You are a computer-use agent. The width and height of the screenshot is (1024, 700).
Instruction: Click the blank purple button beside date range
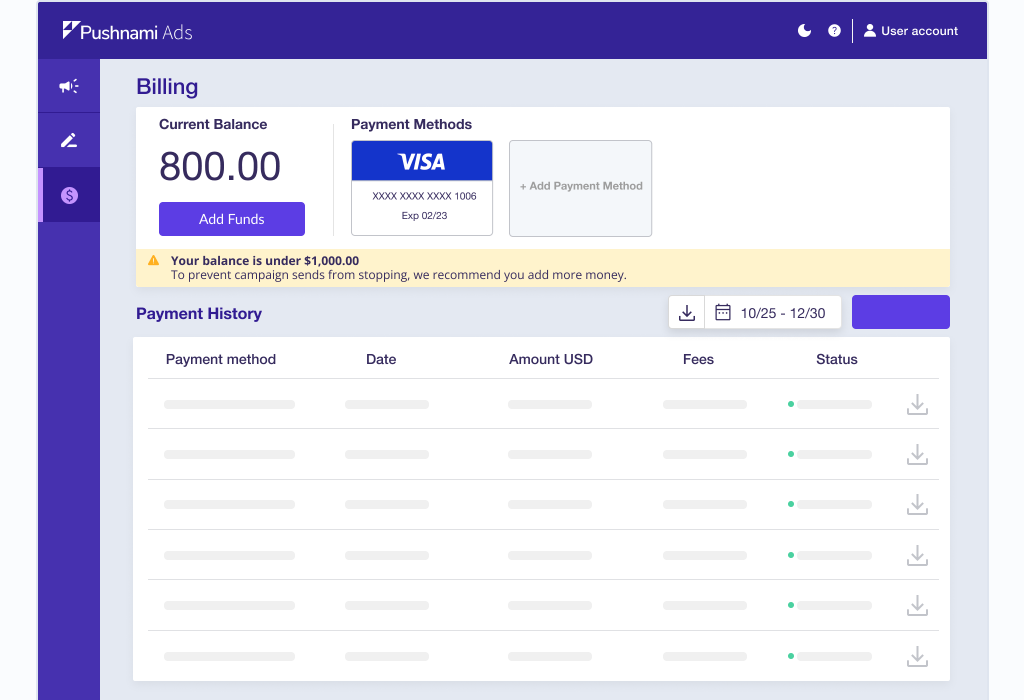(900, 312)
